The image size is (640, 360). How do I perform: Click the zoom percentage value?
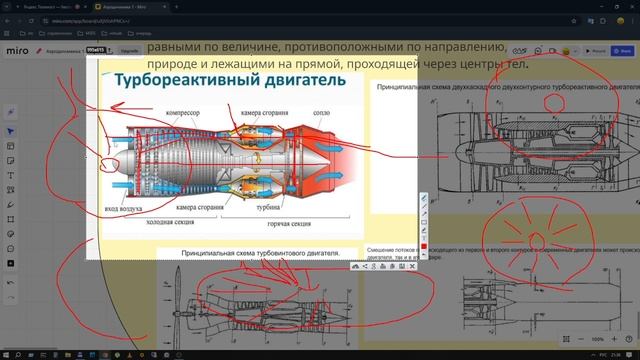598,339
